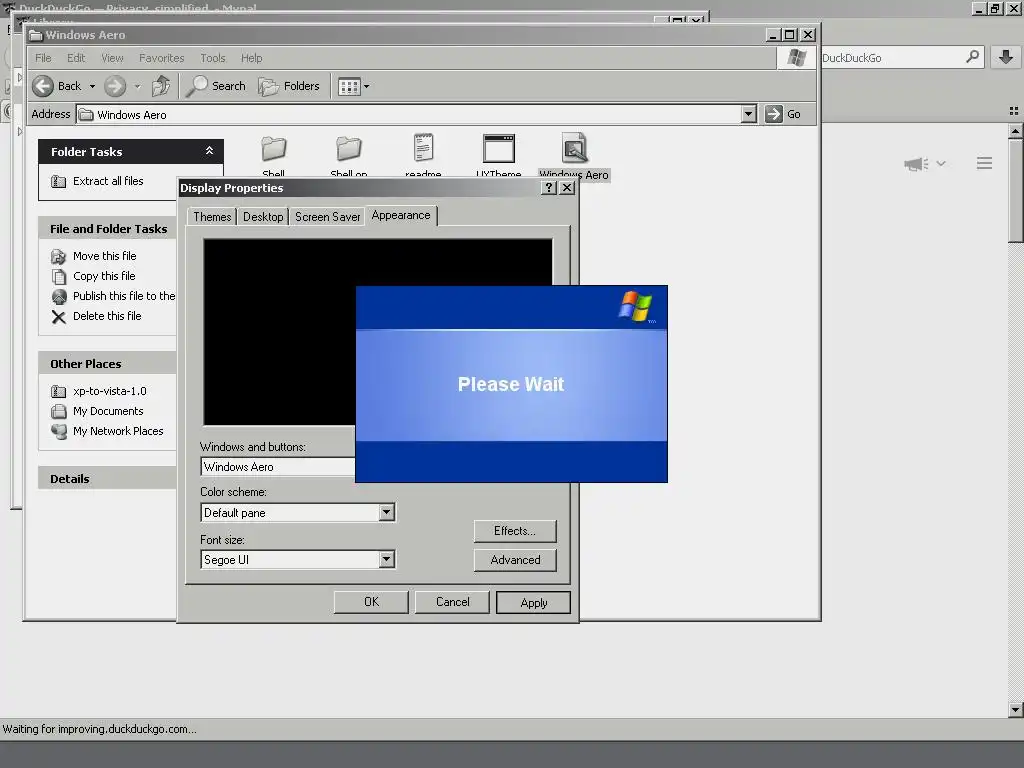Click the DuckDuckGo search magnifier icon

click(x=972, y=57)
